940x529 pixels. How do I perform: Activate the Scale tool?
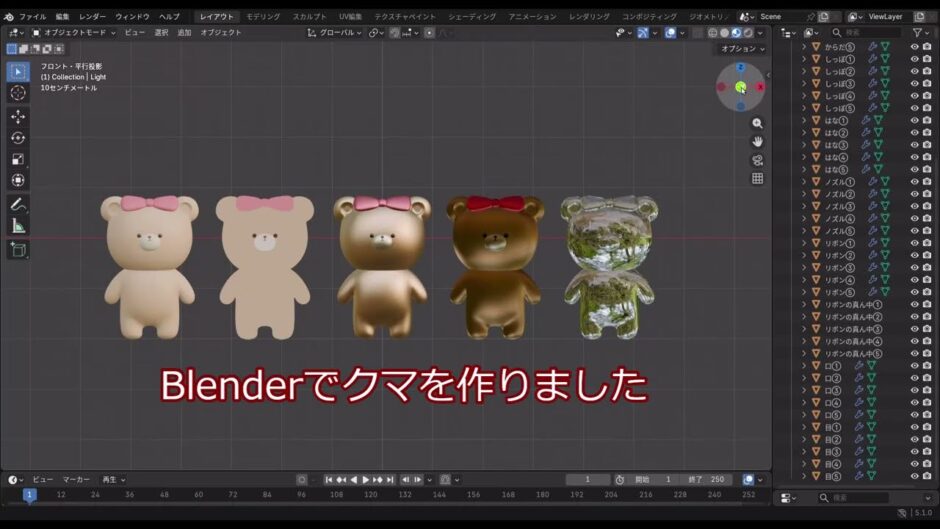pyautogui.click(x=18, y=159)
